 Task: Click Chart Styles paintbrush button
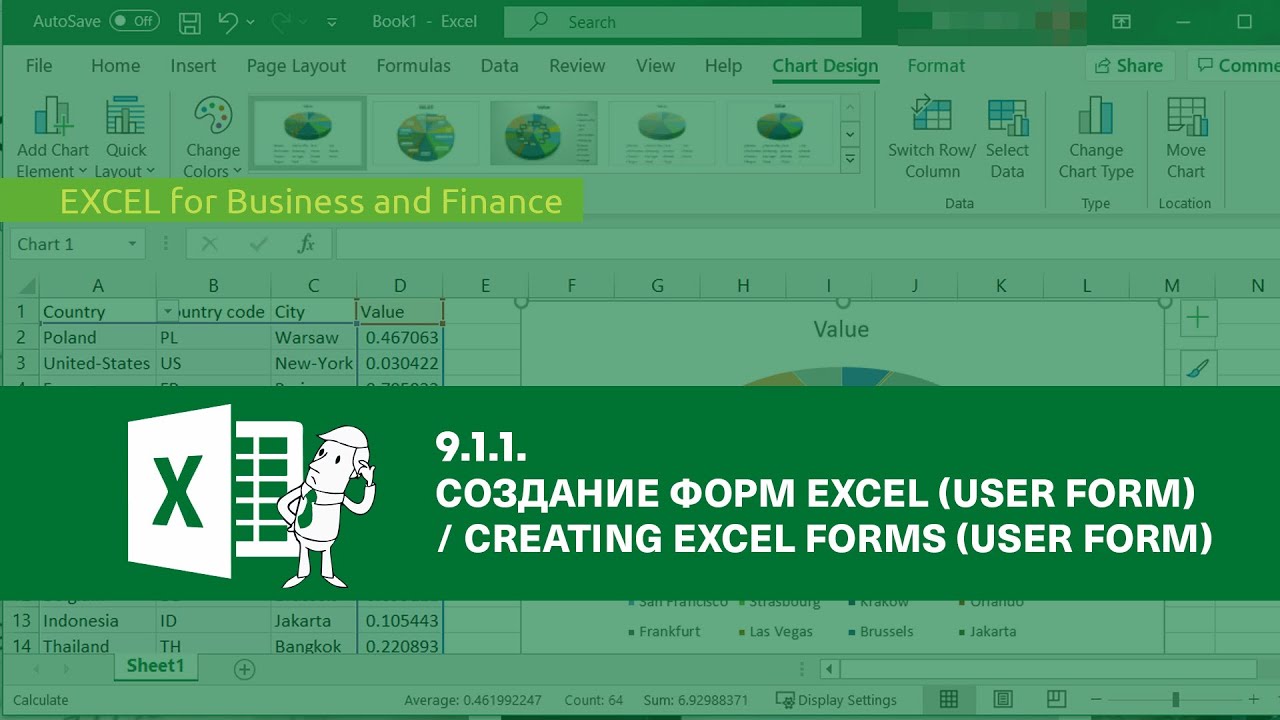tap(1198, 368)
